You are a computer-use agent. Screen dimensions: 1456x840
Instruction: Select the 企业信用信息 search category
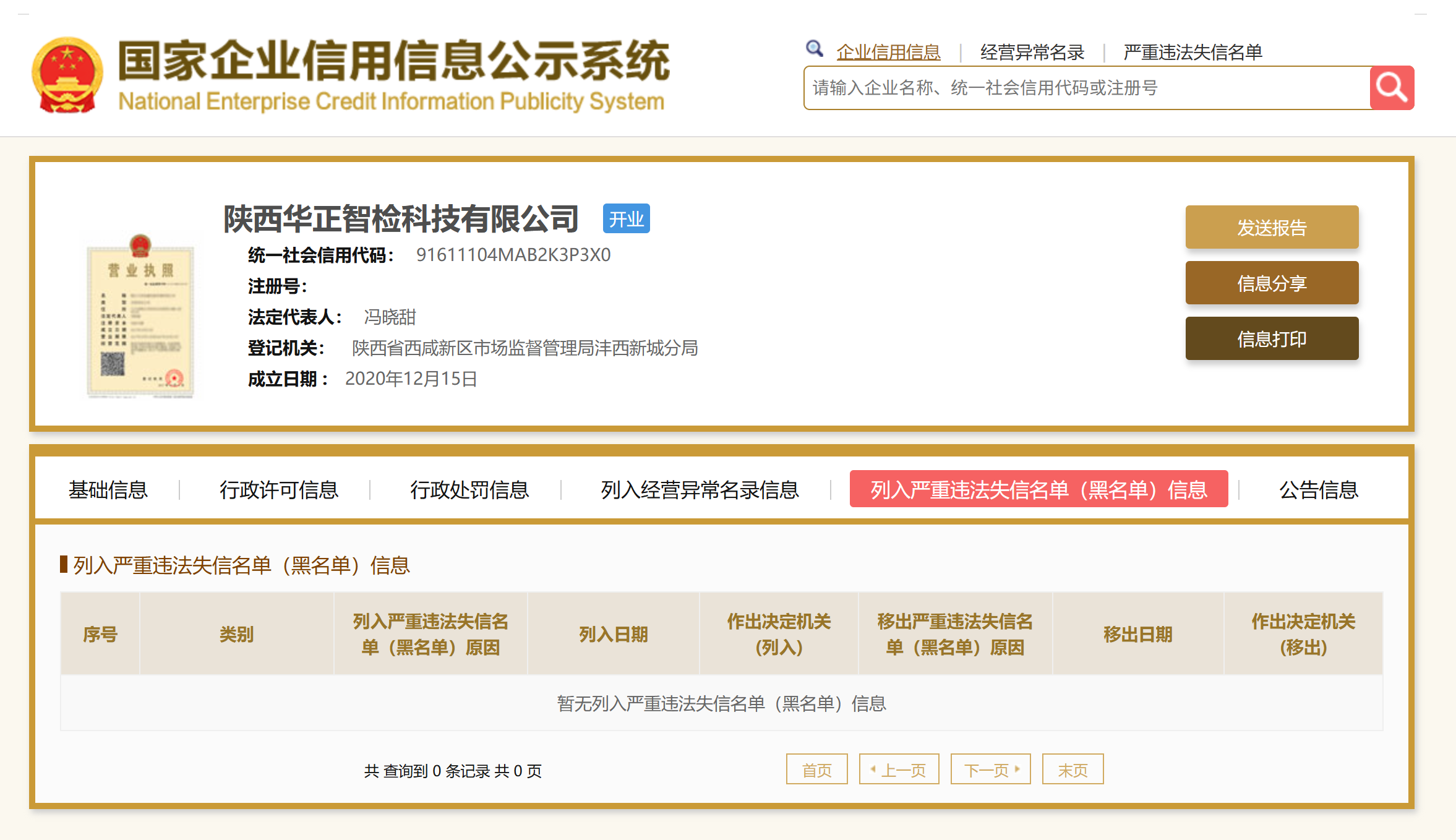click(888, 53)
